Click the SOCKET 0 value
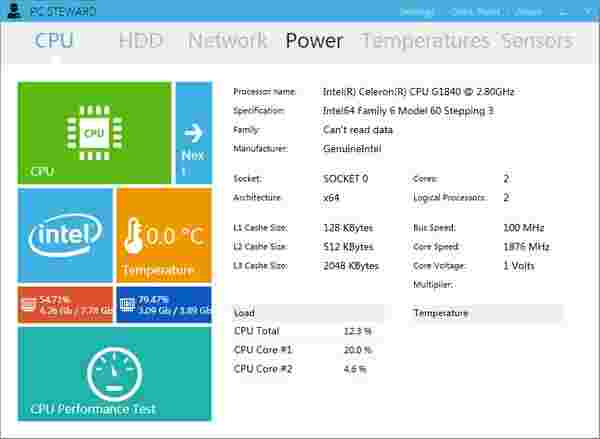 pyautogui.click(x=346, y=179)
